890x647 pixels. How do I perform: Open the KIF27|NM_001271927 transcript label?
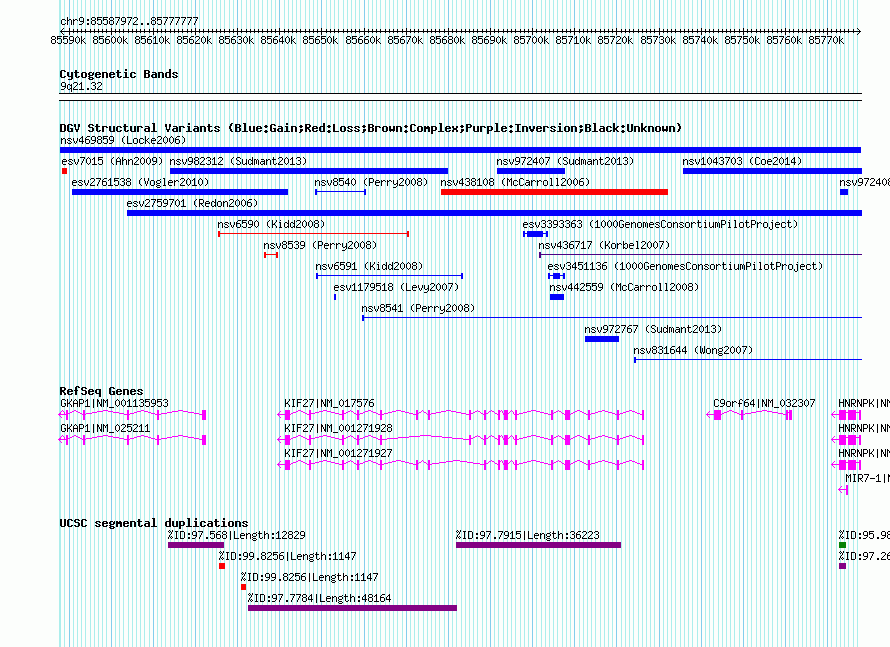pyautogui.click(x=338, y=453)
